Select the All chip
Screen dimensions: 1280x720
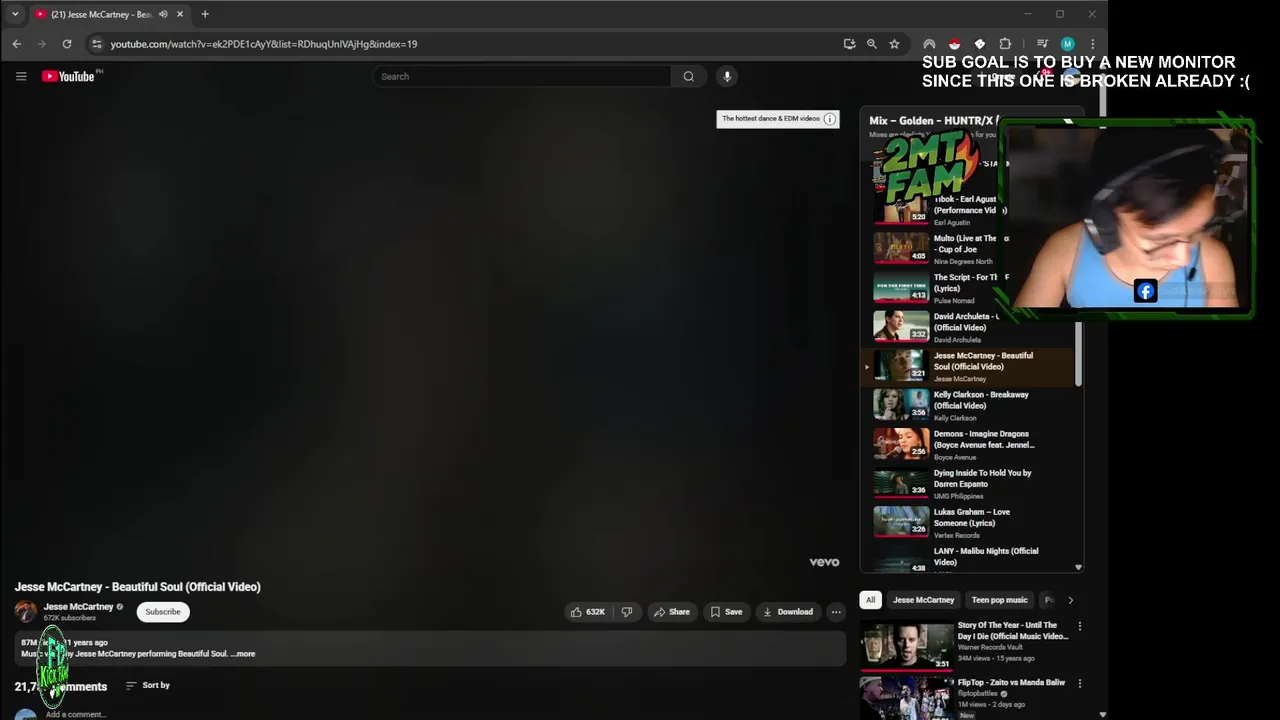coord(870,600)
